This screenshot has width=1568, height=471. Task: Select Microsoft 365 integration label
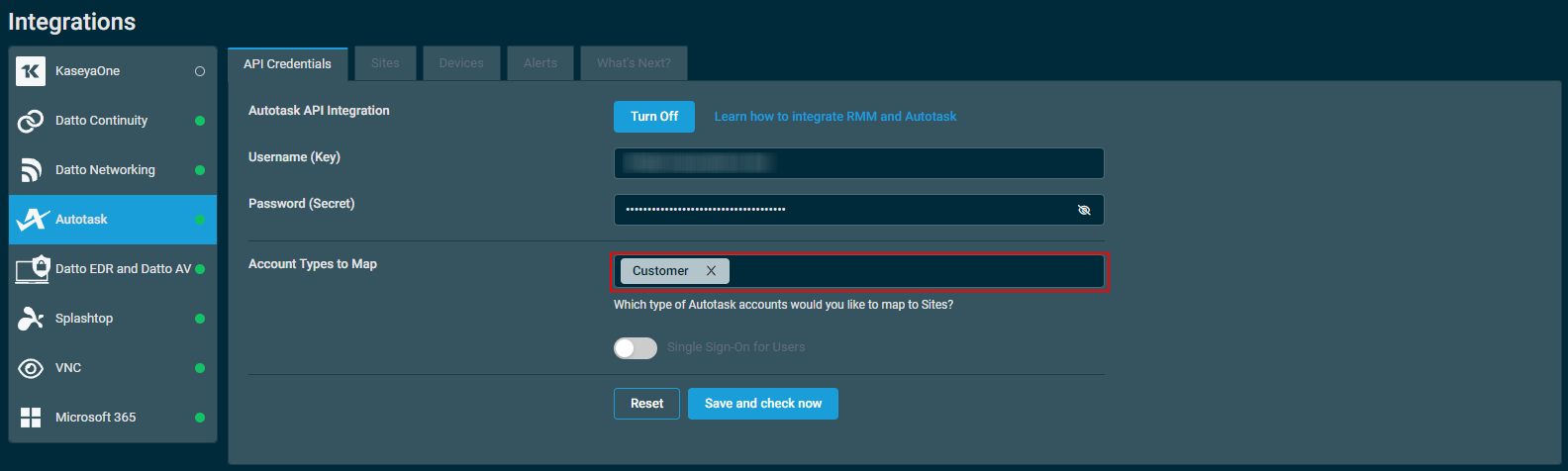tap(95, 418)
